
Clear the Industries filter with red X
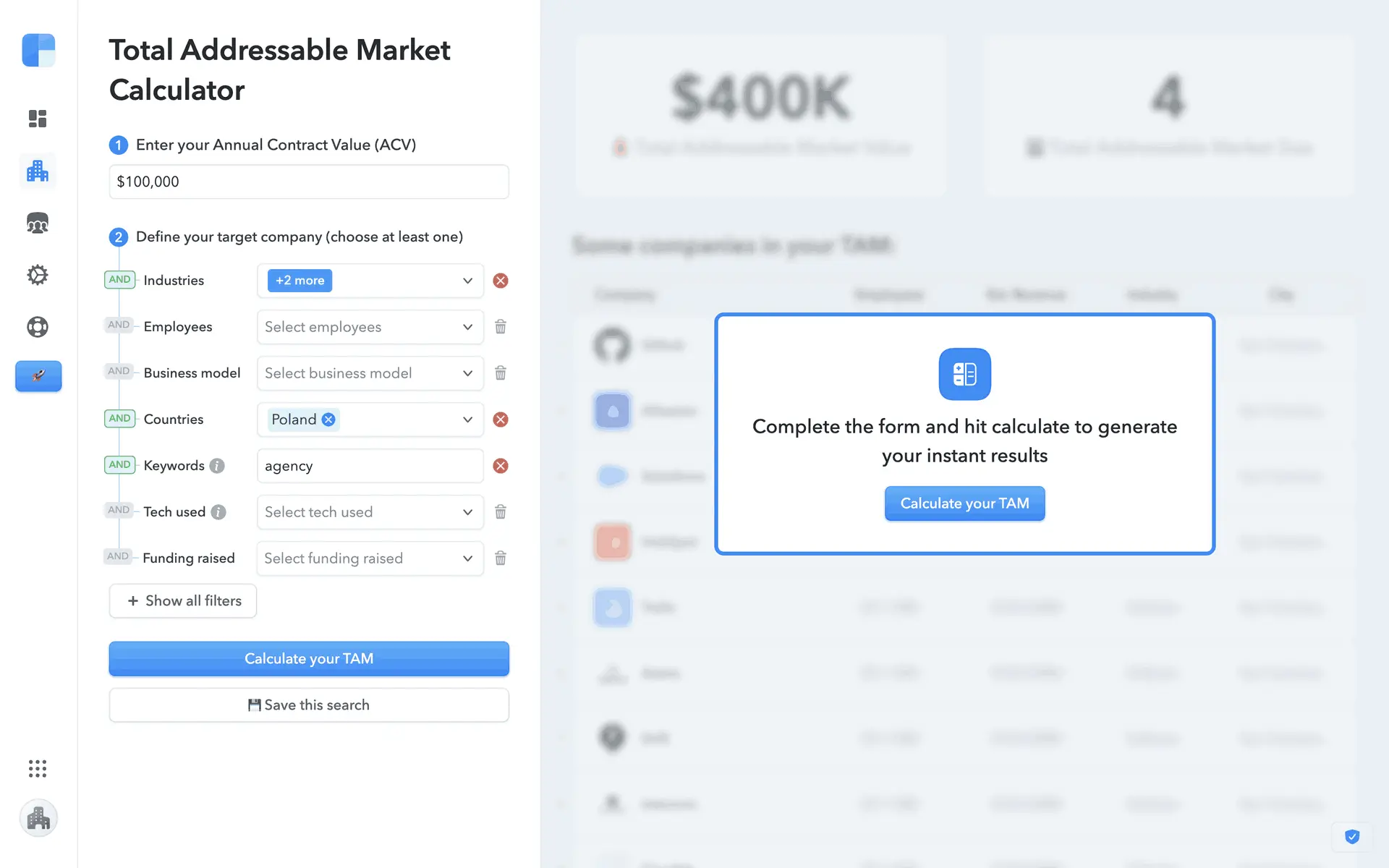pos(501,281)
